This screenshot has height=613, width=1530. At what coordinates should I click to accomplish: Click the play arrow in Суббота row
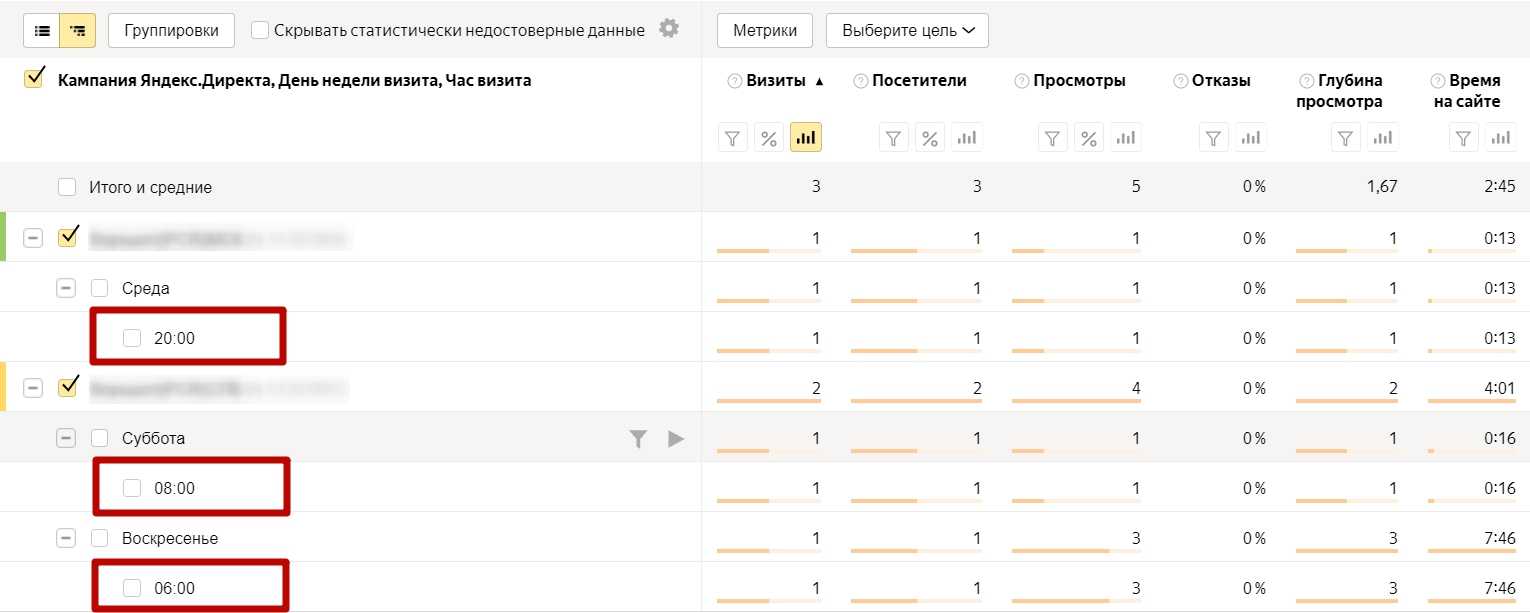click(x=676, y=438)
